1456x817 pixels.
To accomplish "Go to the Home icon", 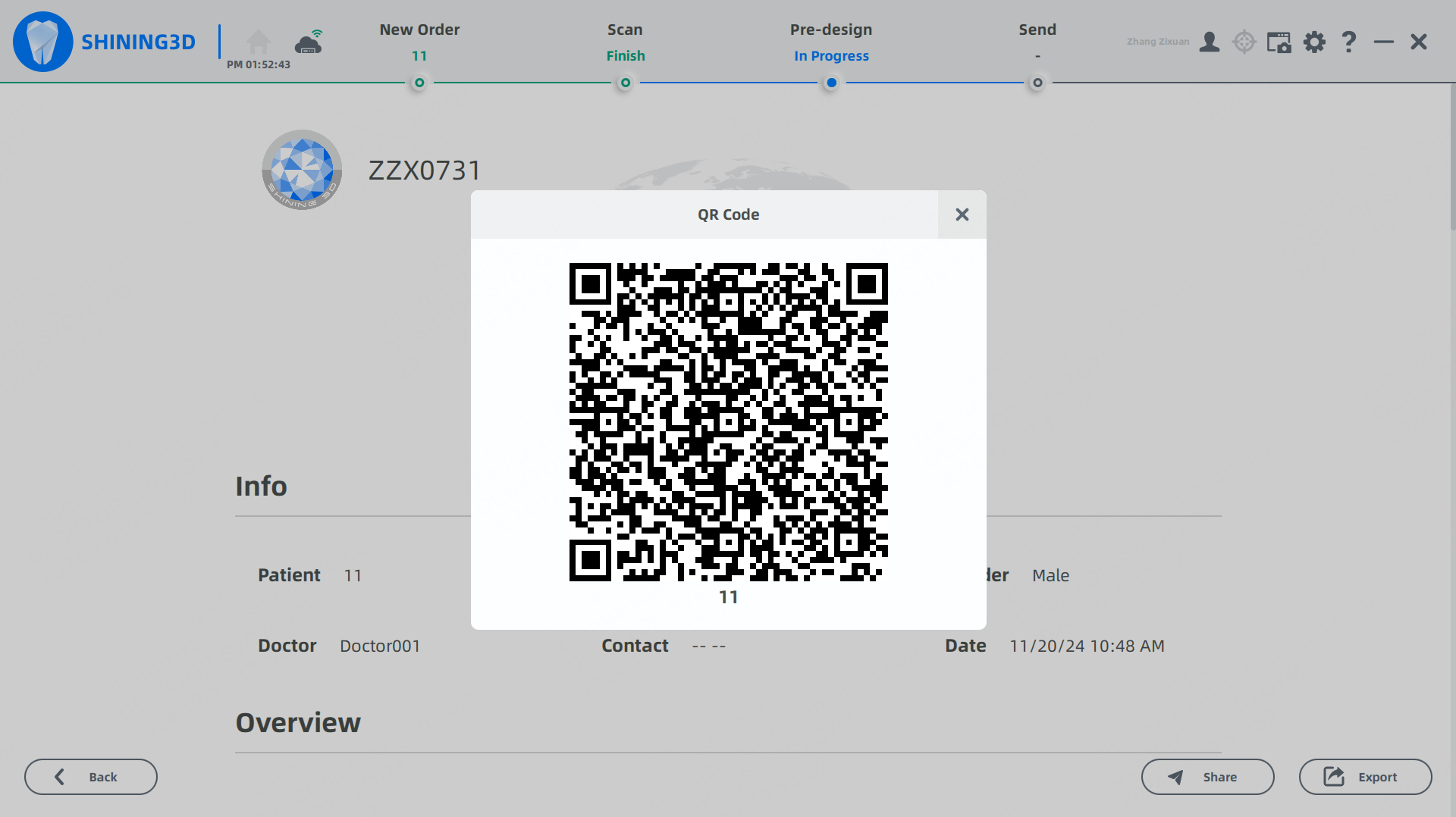I will (258, 42).
